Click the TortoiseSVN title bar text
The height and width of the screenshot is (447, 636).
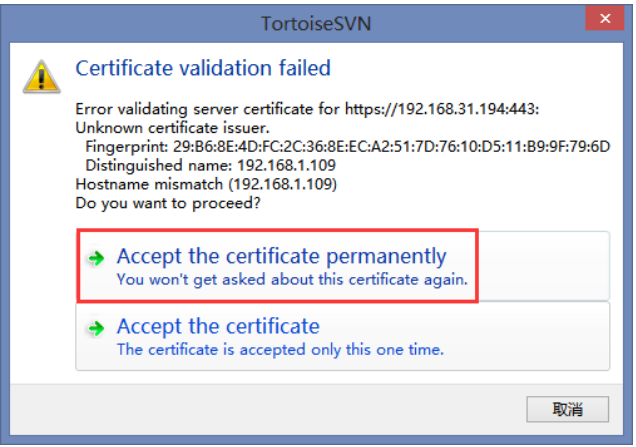click(316, 24)
